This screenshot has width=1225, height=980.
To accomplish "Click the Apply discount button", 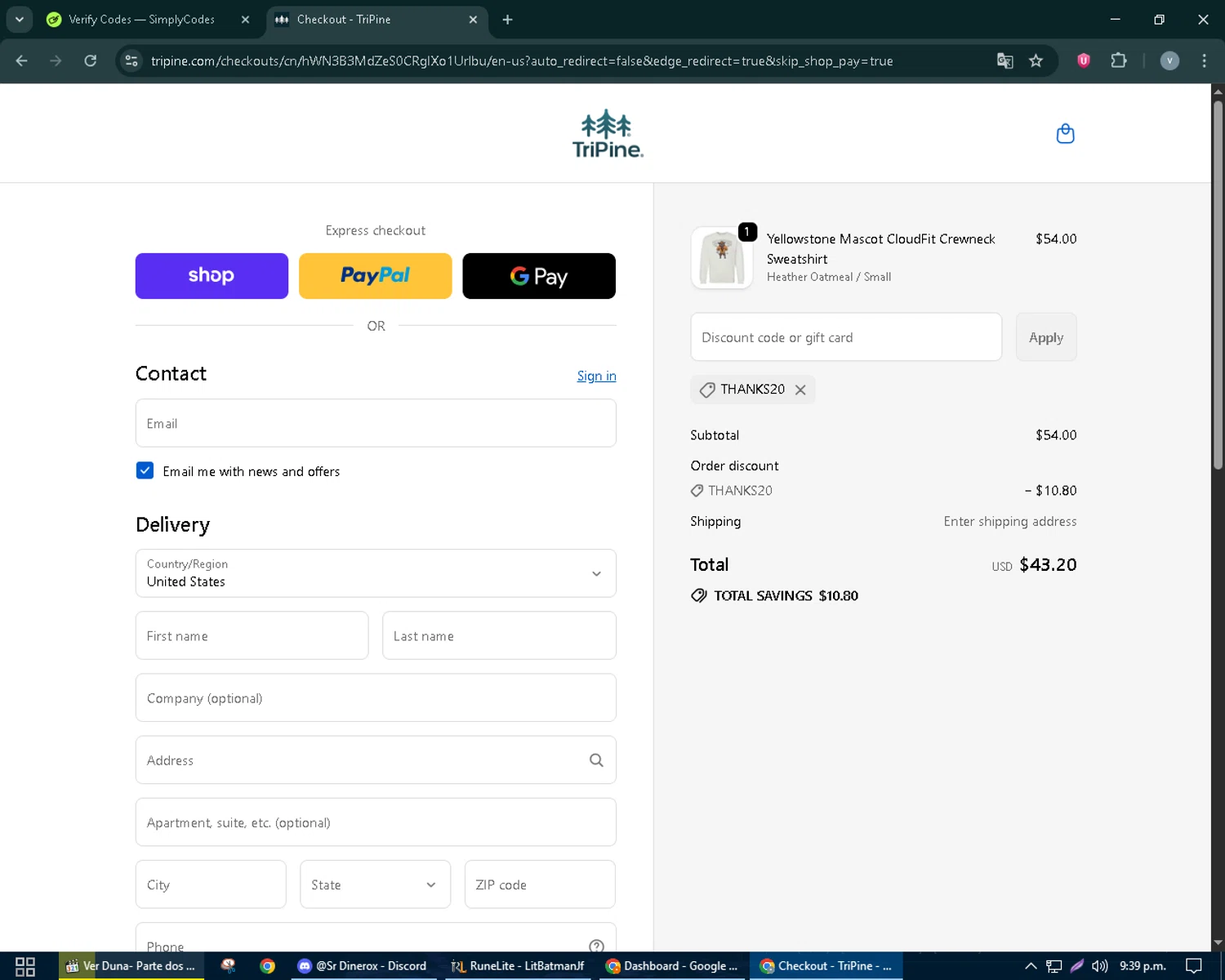I will (x=1046, y=337).
